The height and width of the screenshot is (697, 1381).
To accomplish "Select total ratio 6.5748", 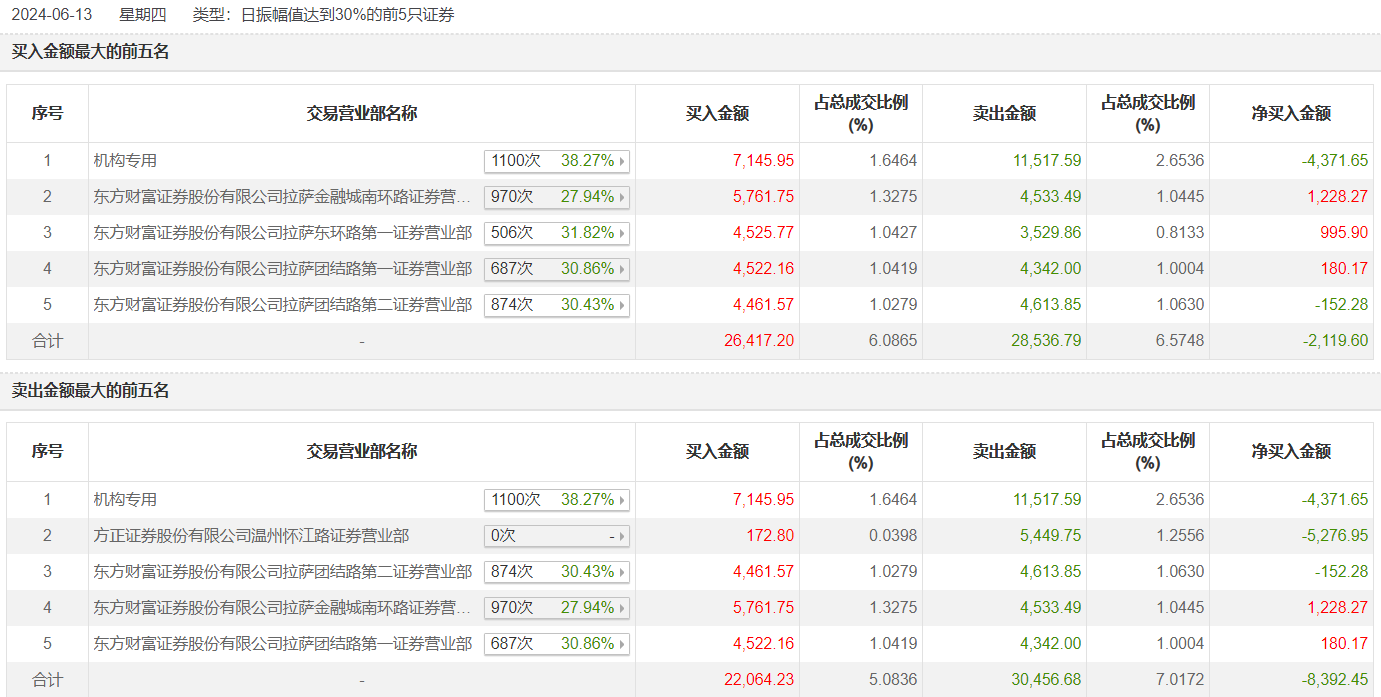I will click(1180, 341).
